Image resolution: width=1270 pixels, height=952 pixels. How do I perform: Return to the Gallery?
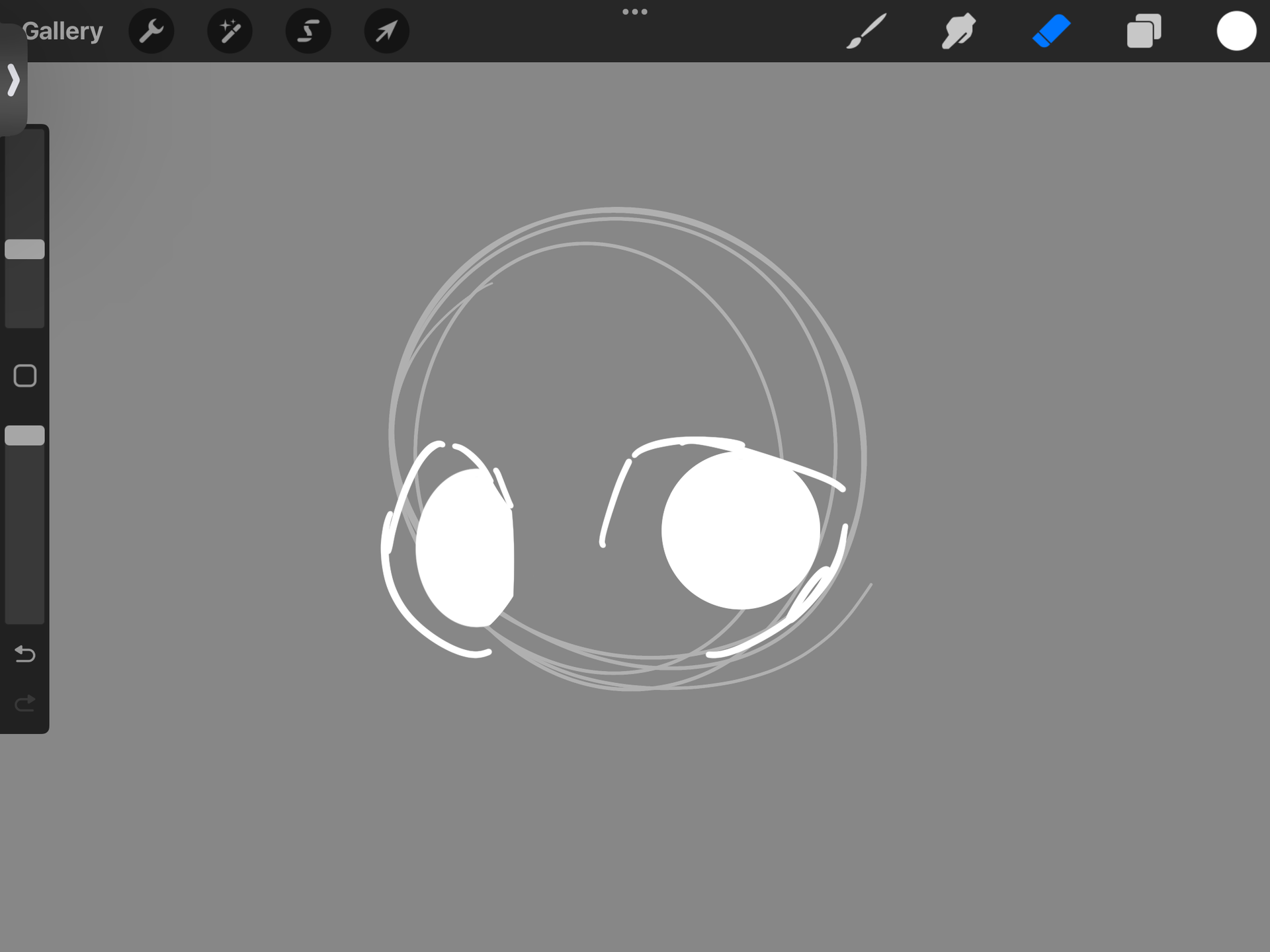[63, 31]
